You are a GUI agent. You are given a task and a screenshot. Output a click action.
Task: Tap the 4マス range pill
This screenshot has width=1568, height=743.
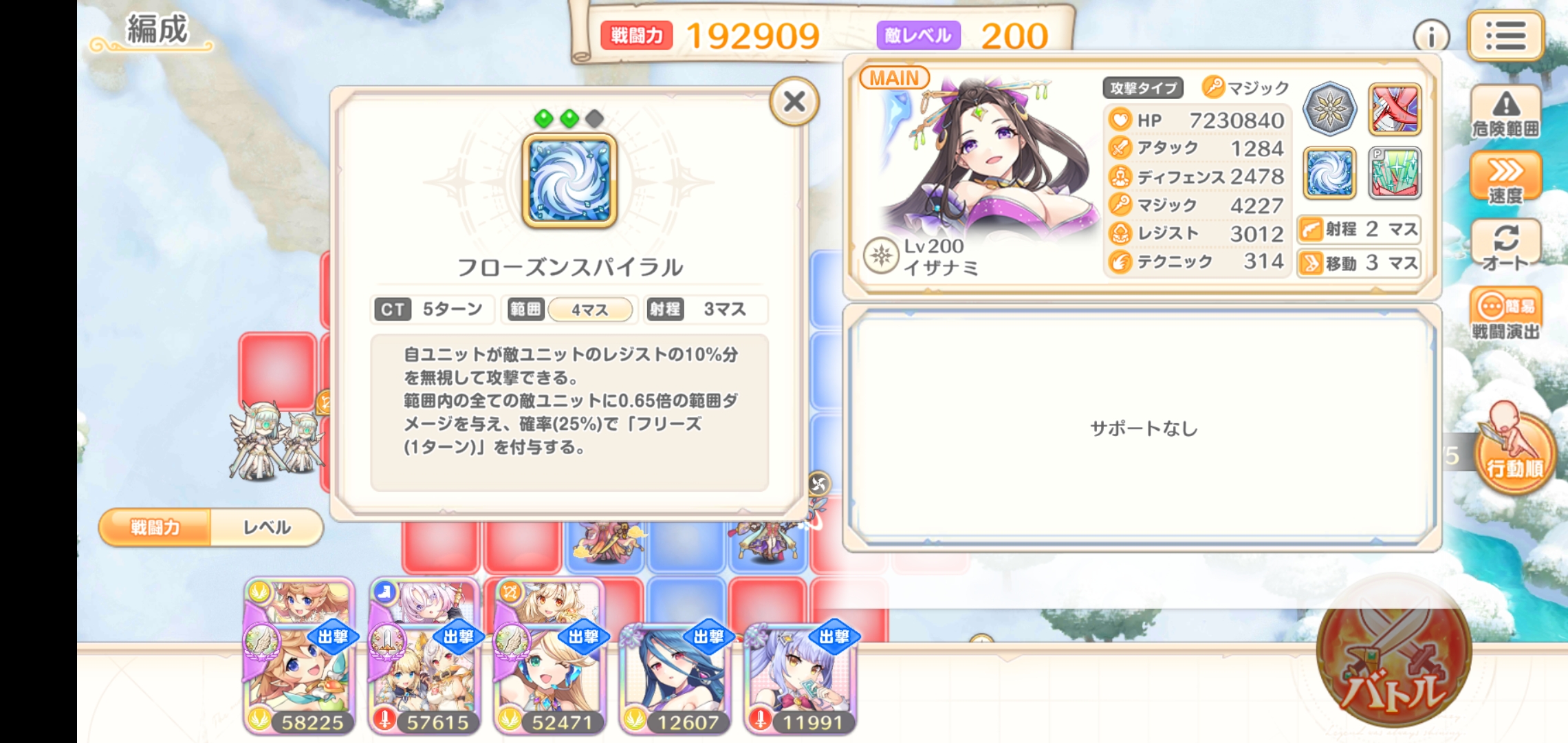coord(590,310)
